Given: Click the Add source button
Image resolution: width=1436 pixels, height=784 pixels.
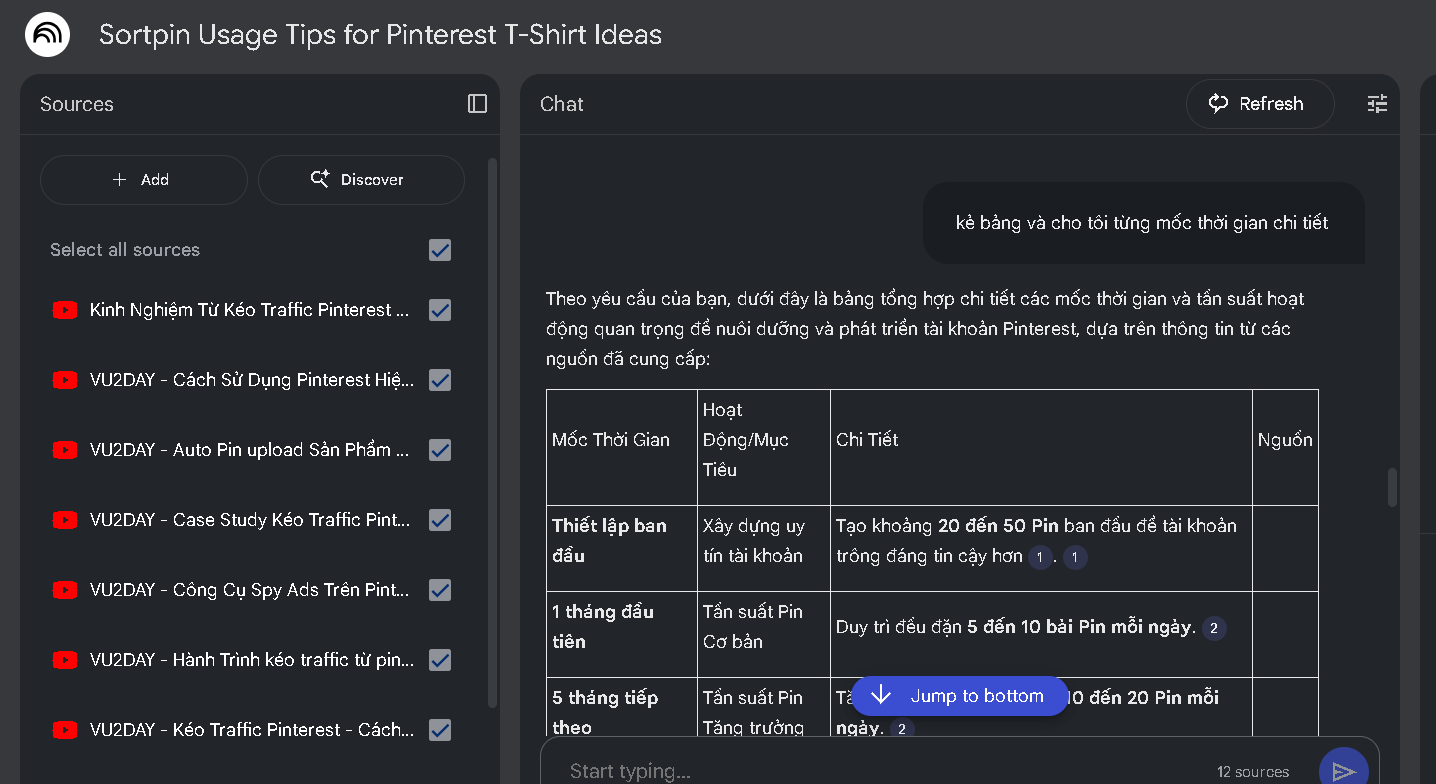Looking at the screenshot, I should [x=143, y=180].
